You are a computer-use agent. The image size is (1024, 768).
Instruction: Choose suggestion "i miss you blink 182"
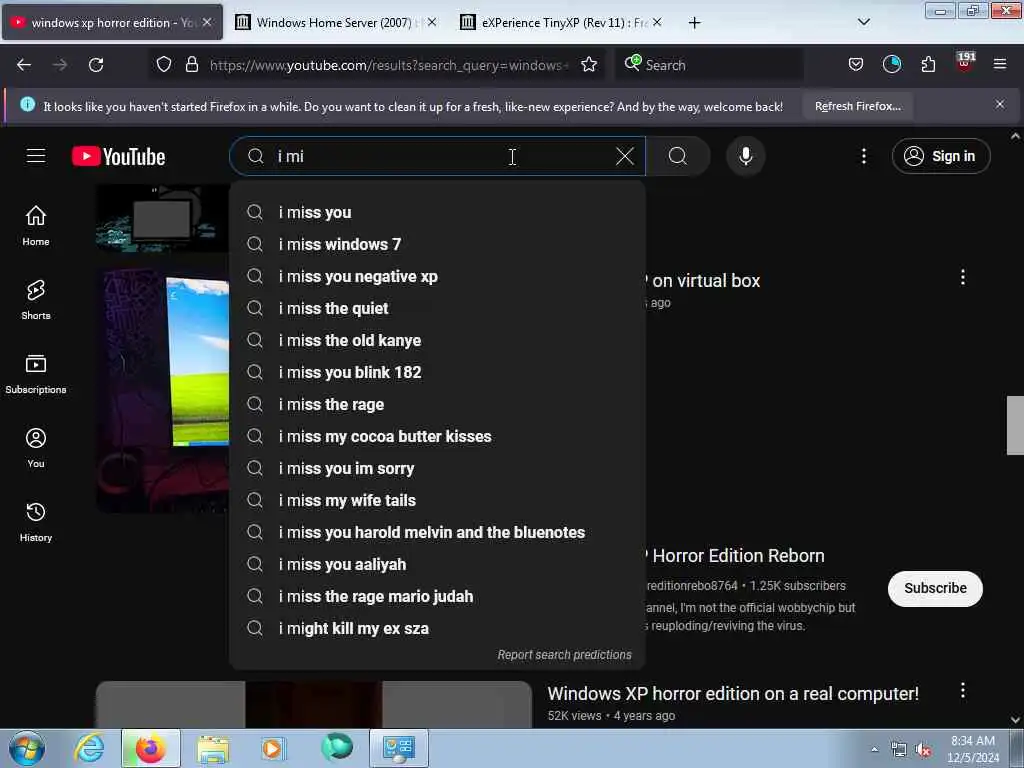(438, 372)
